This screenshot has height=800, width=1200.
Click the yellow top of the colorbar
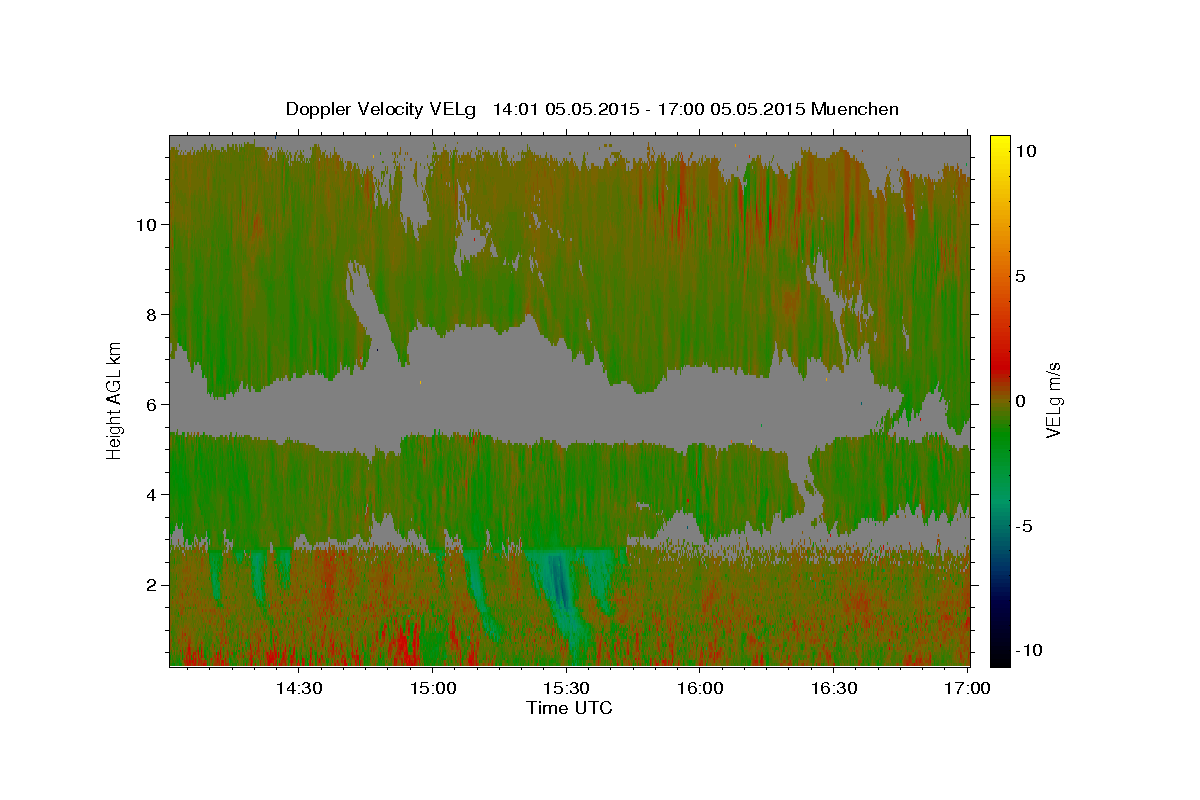[999, 145]
